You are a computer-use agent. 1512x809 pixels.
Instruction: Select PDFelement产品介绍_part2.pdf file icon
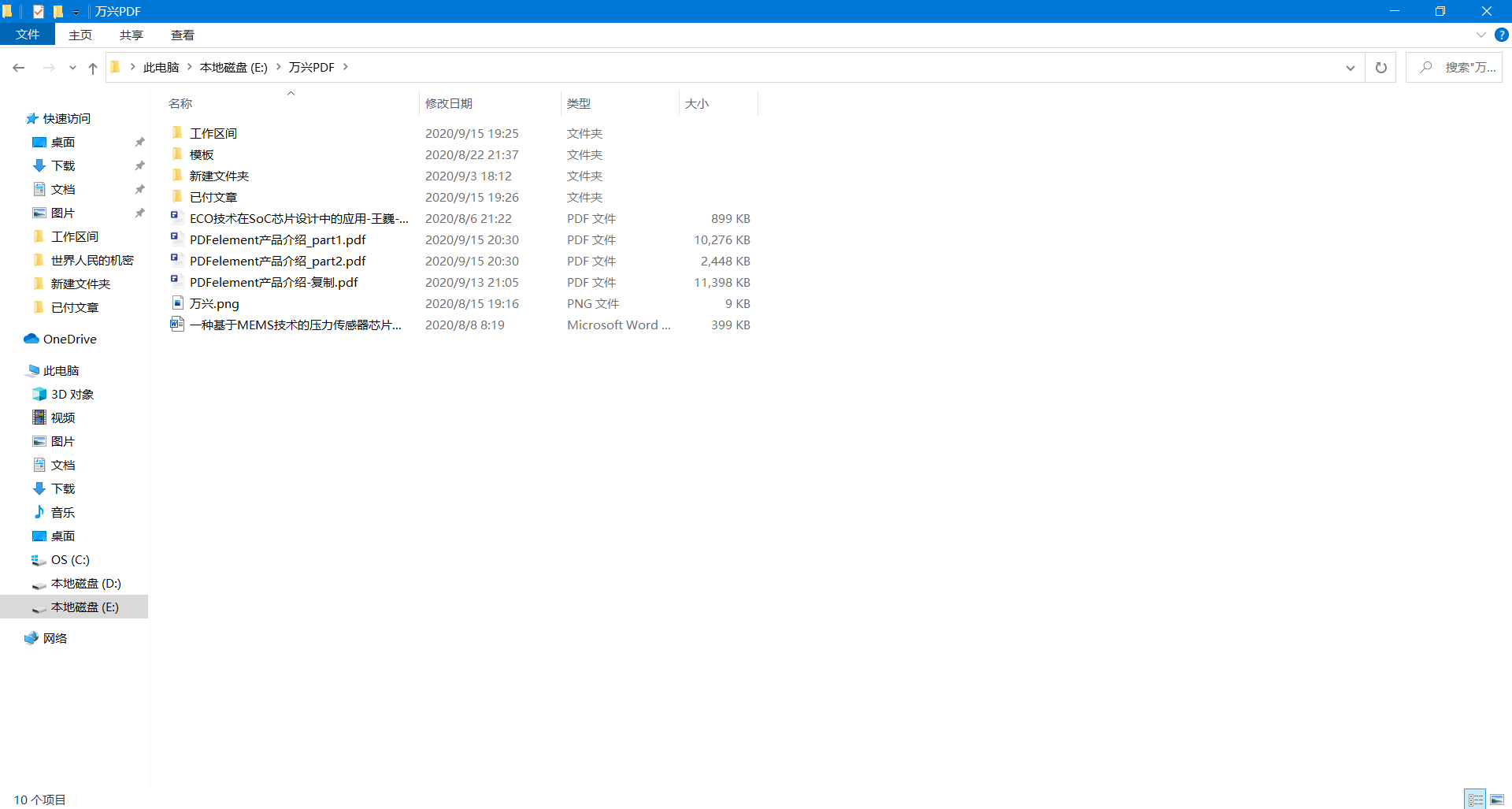coord(177,260)
